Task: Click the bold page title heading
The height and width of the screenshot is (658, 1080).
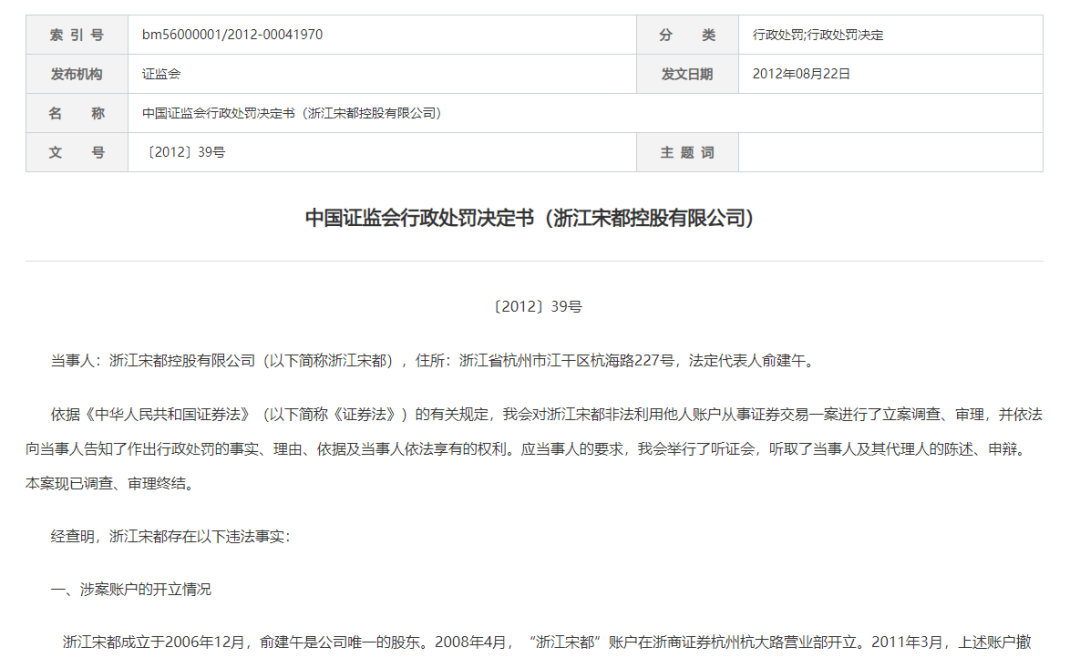Action: (x=530, y=218)
